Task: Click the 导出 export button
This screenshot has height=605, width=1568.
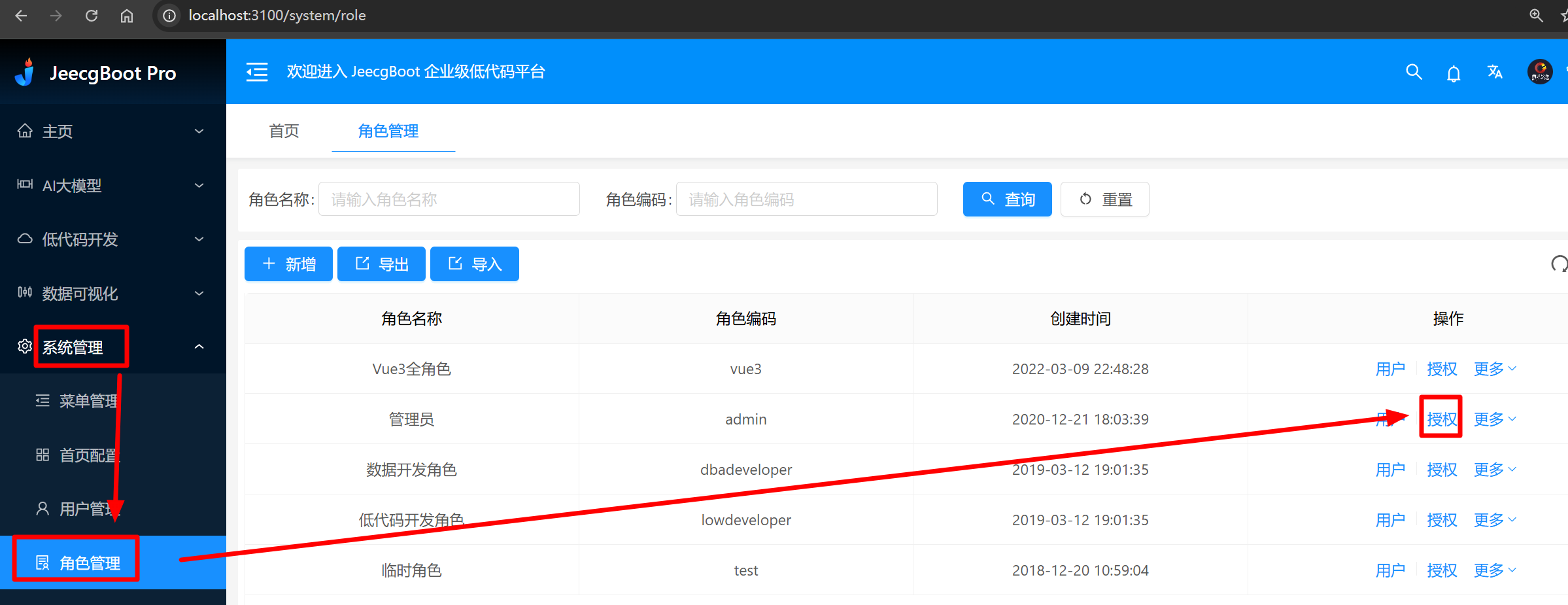Action: coord(381,264)
